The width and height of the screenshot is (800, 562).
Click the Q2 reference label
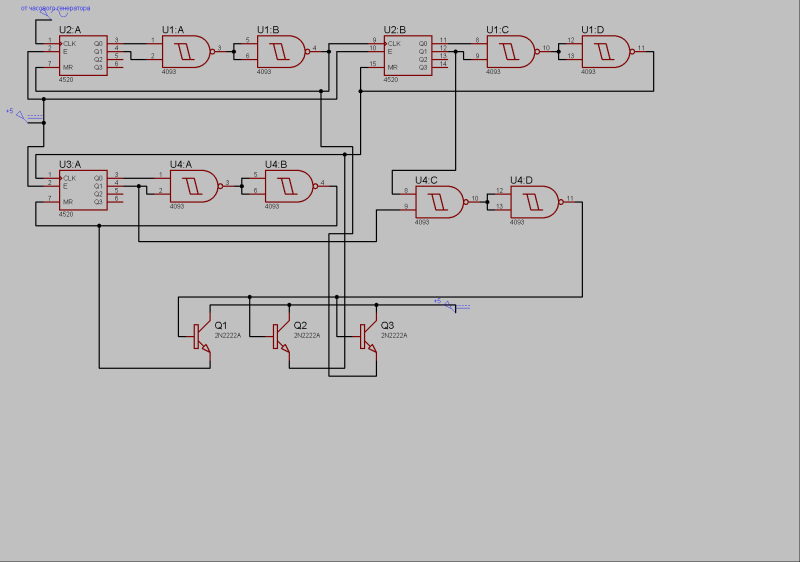(x=301, y=325)
